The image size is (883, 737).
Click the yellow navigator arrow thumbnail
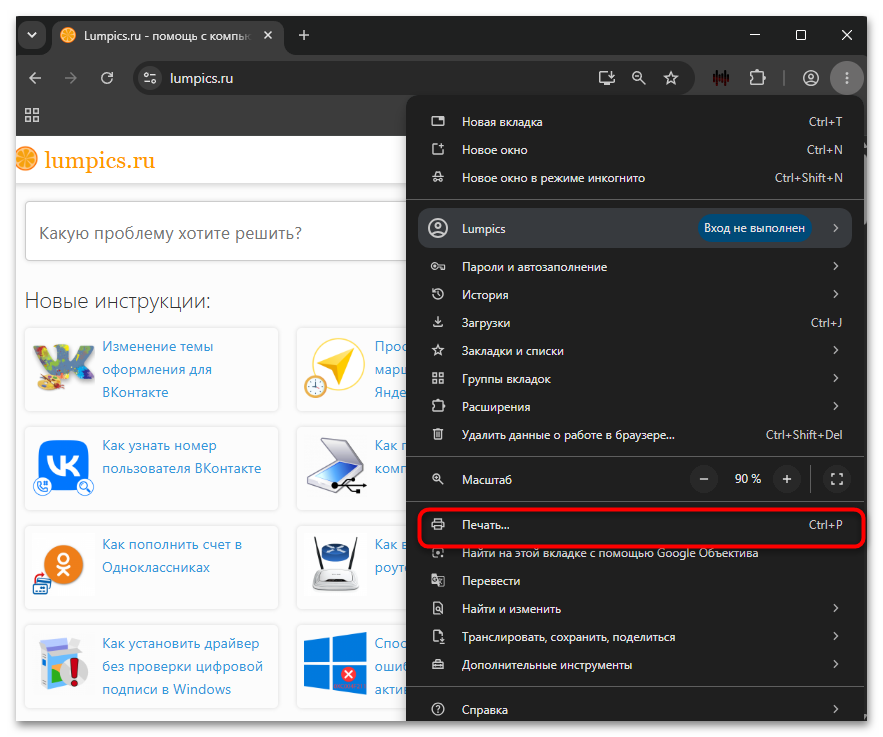[335, 367]
